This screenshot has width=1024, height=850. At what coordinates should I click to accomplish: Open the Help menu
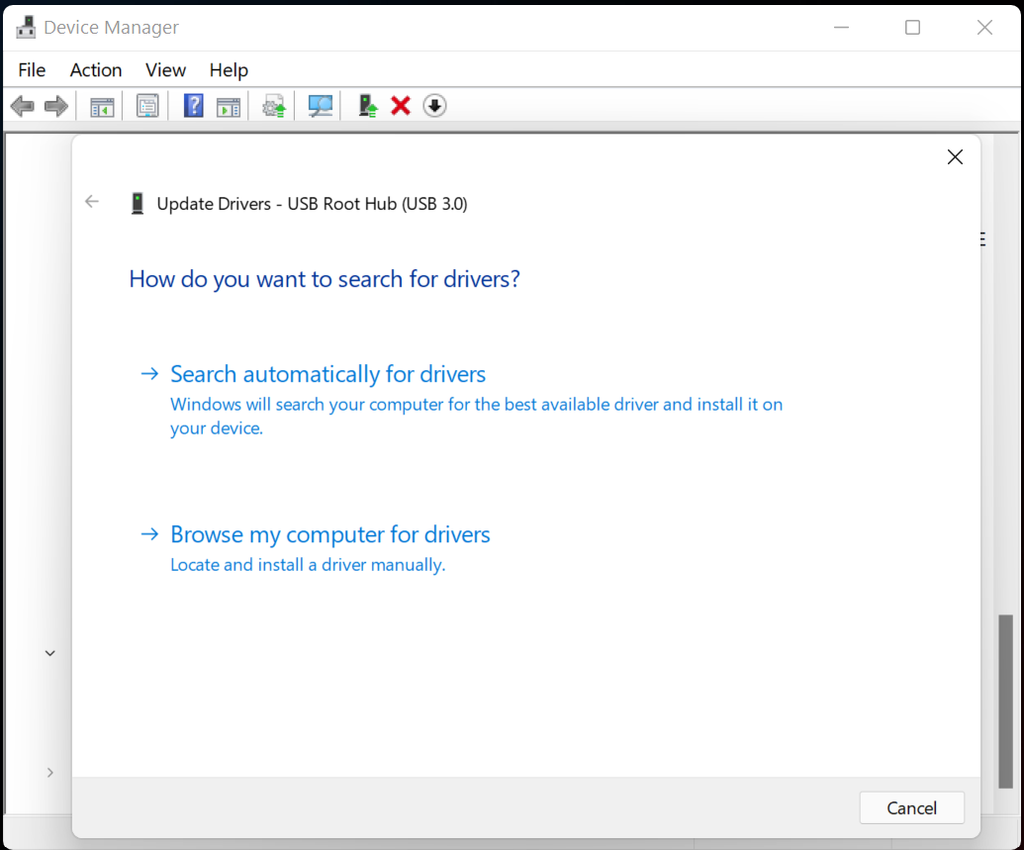(229, 70)
